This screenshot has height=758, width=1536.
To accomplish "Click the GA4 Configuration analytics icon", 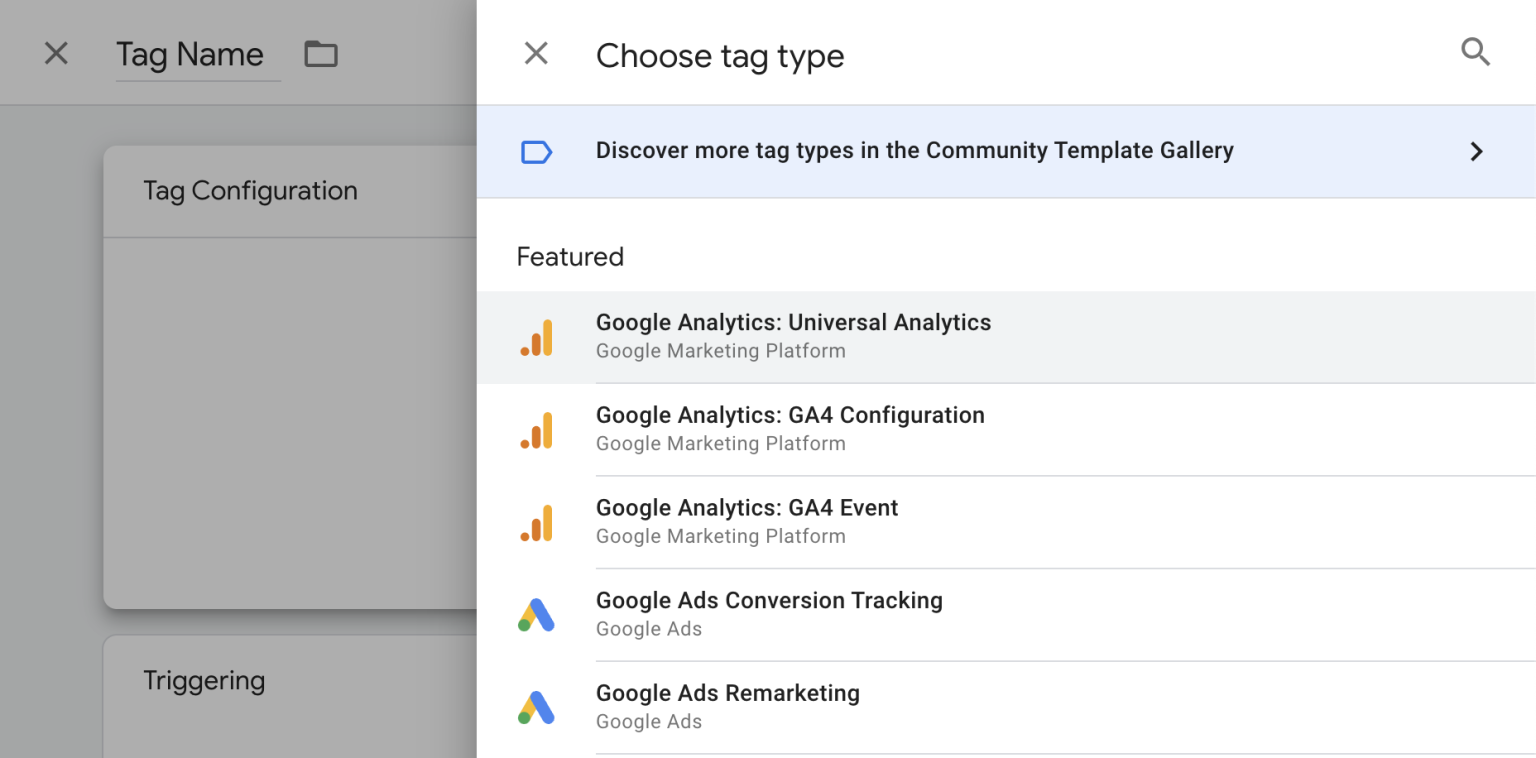I will [537, 430].
